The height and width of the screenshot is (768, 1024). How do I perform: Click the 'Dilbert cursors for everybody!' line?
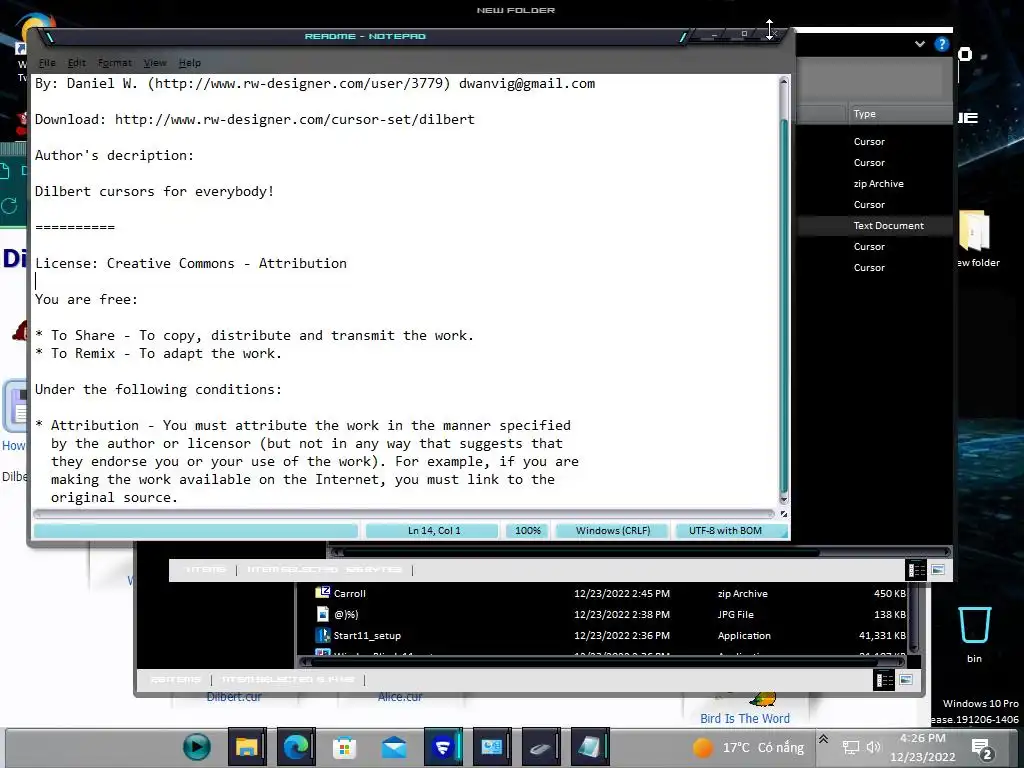pyautogui.click(x=154, y=191)
